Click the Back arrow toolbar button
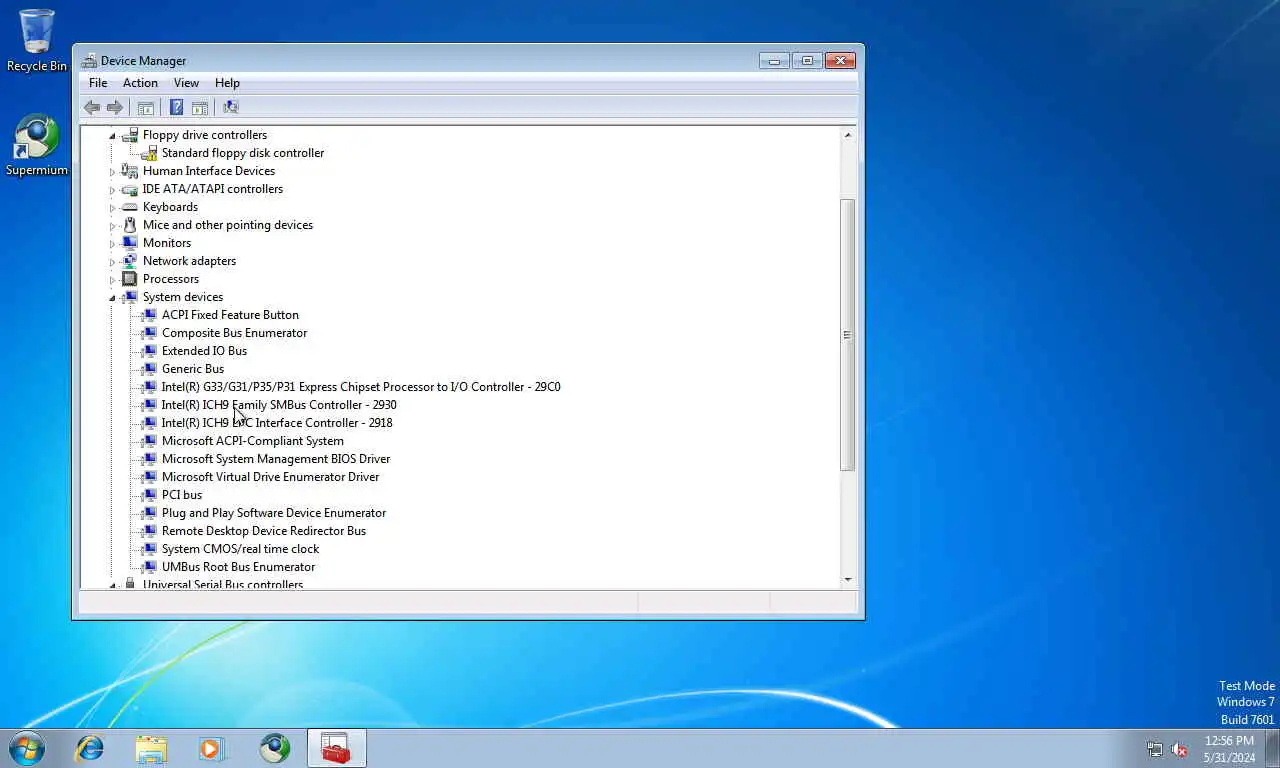 click(92, 107)
